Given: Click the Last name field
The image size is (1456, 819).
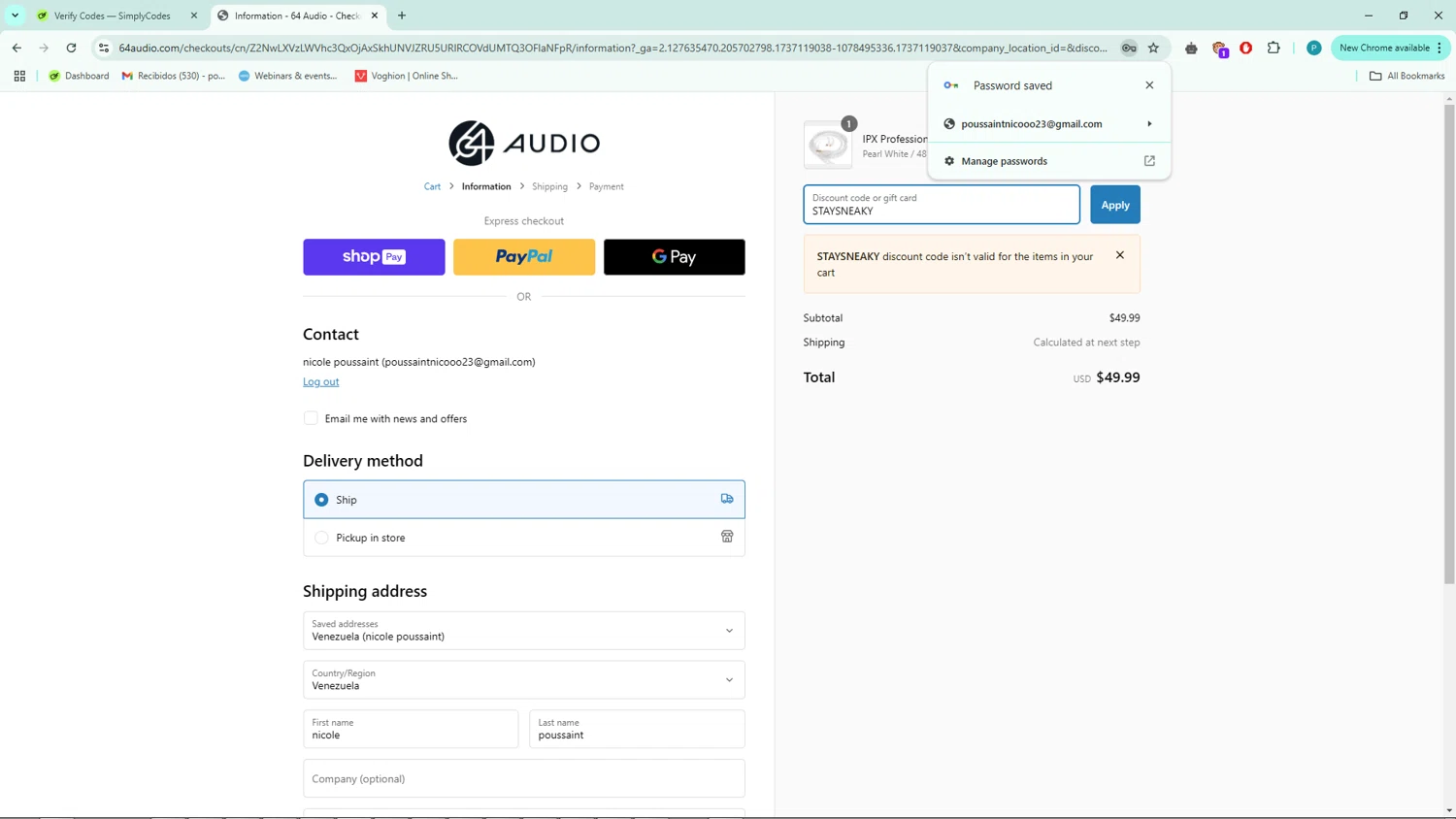Looking at the screenshot, I should pos(637,729).
